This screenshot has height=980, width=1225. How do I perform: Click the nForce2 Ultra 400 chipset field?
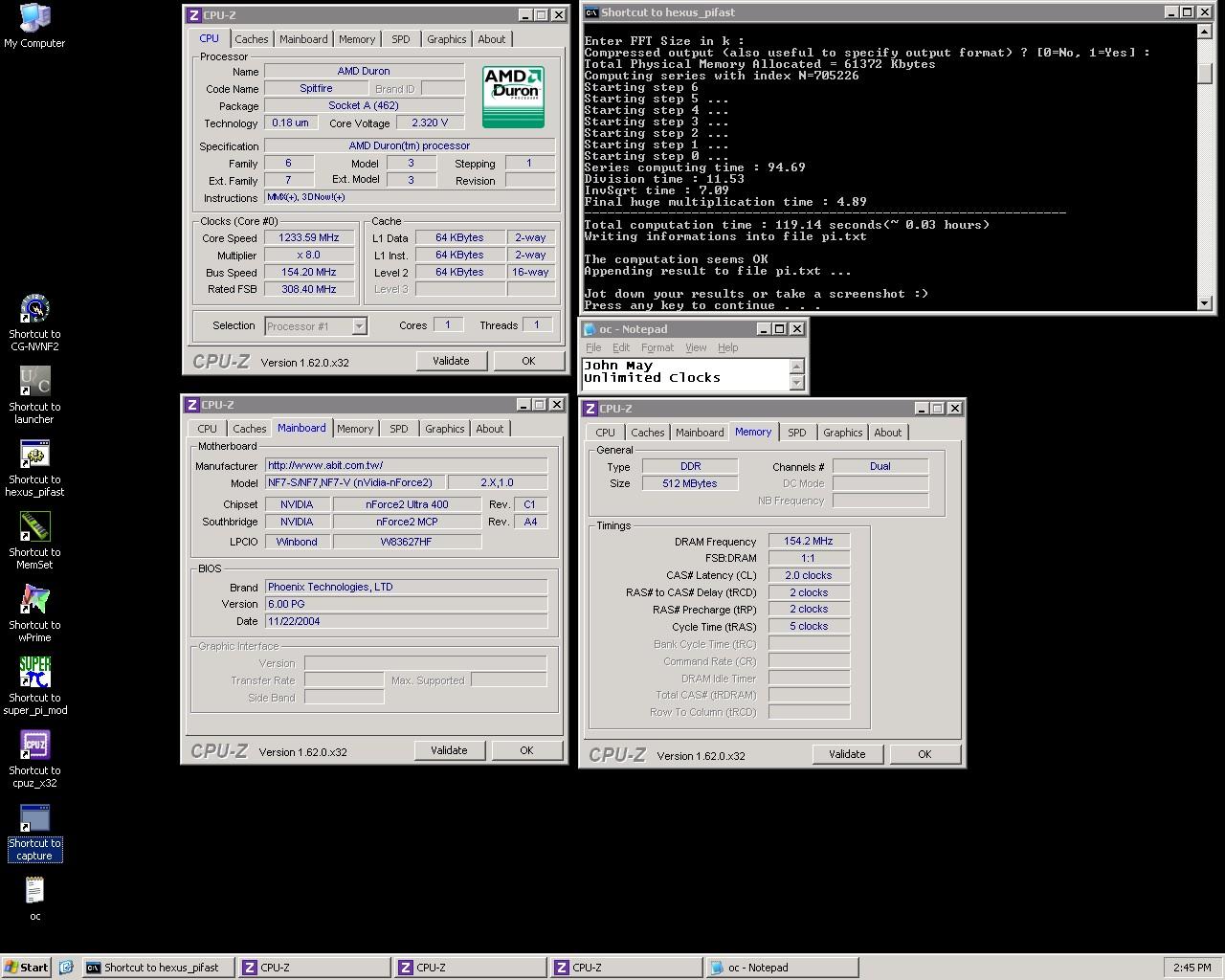pos(407,504)
